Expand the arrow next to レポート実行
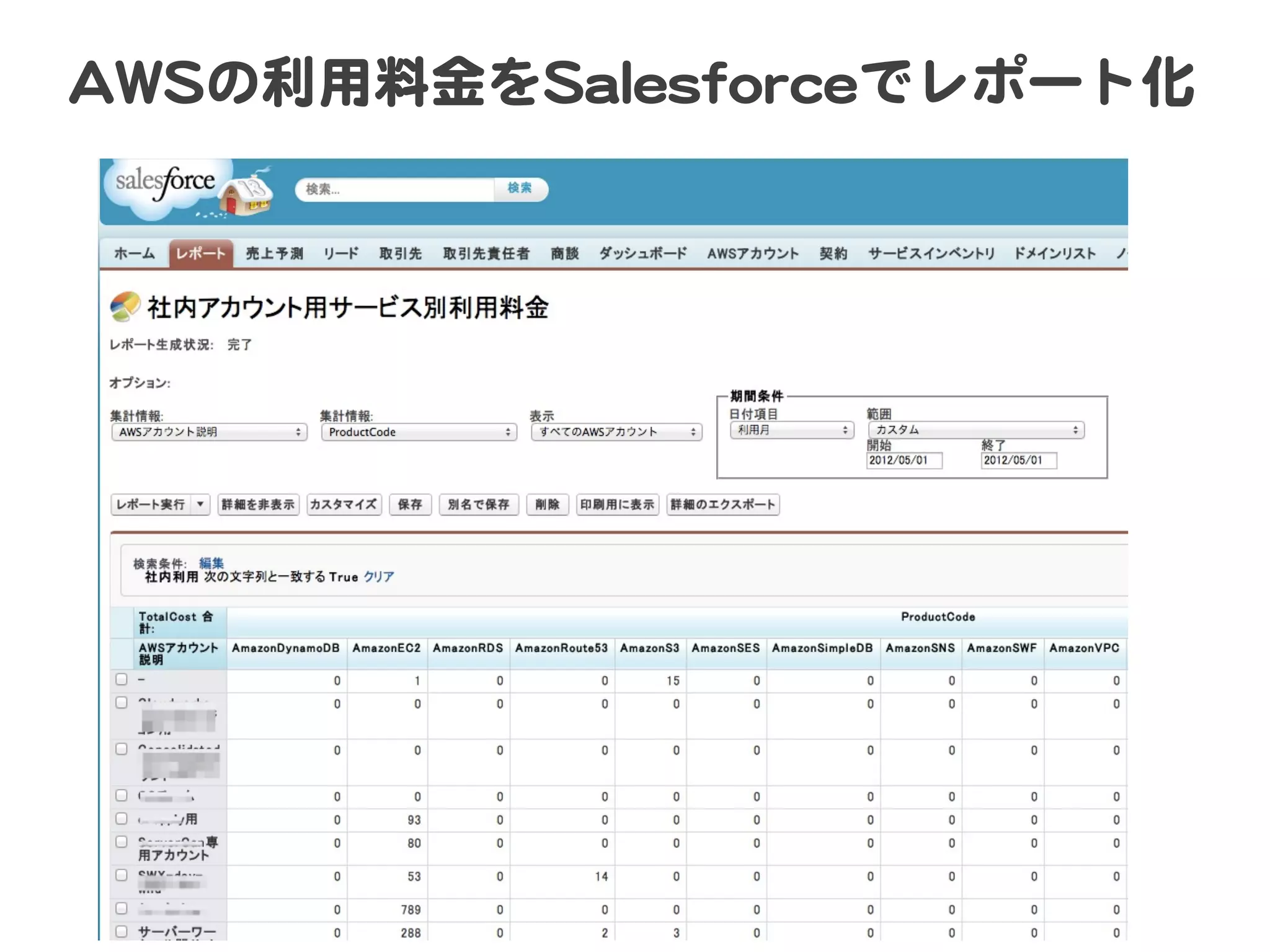 coord(200,505)
